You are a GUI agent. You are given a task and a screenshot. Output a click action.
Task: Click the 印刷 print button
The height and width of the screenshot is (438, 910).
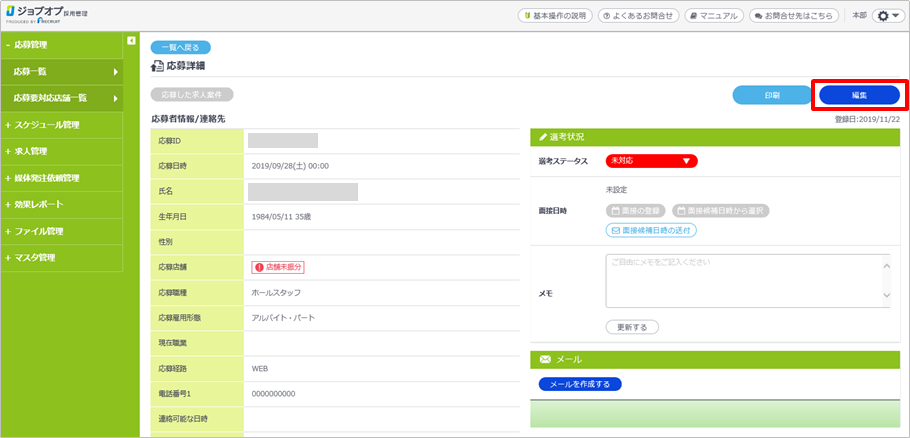[x=772, y=95]
